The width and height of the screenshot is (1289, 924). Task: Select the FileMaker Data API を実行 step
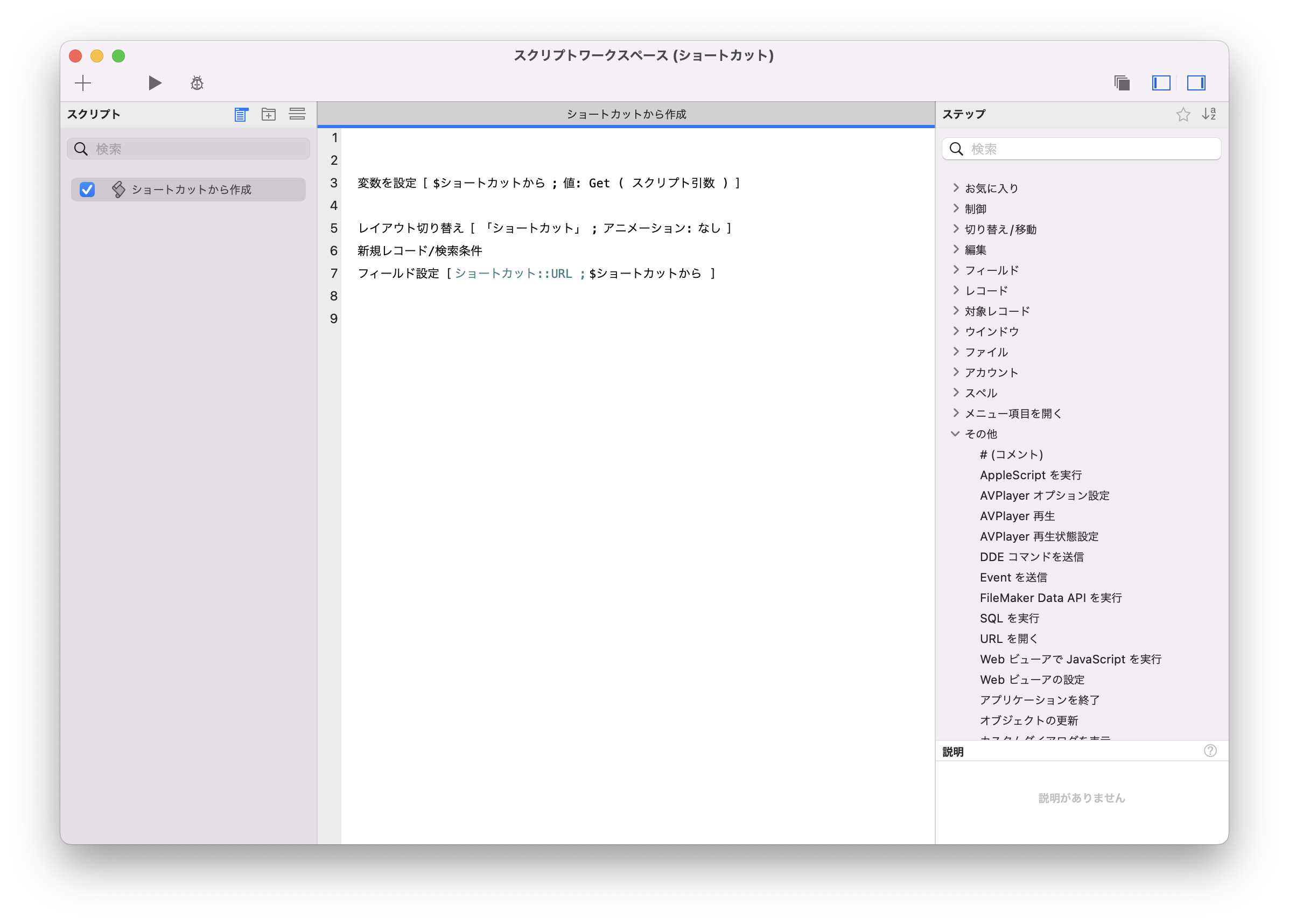[x=1050, y=597]
